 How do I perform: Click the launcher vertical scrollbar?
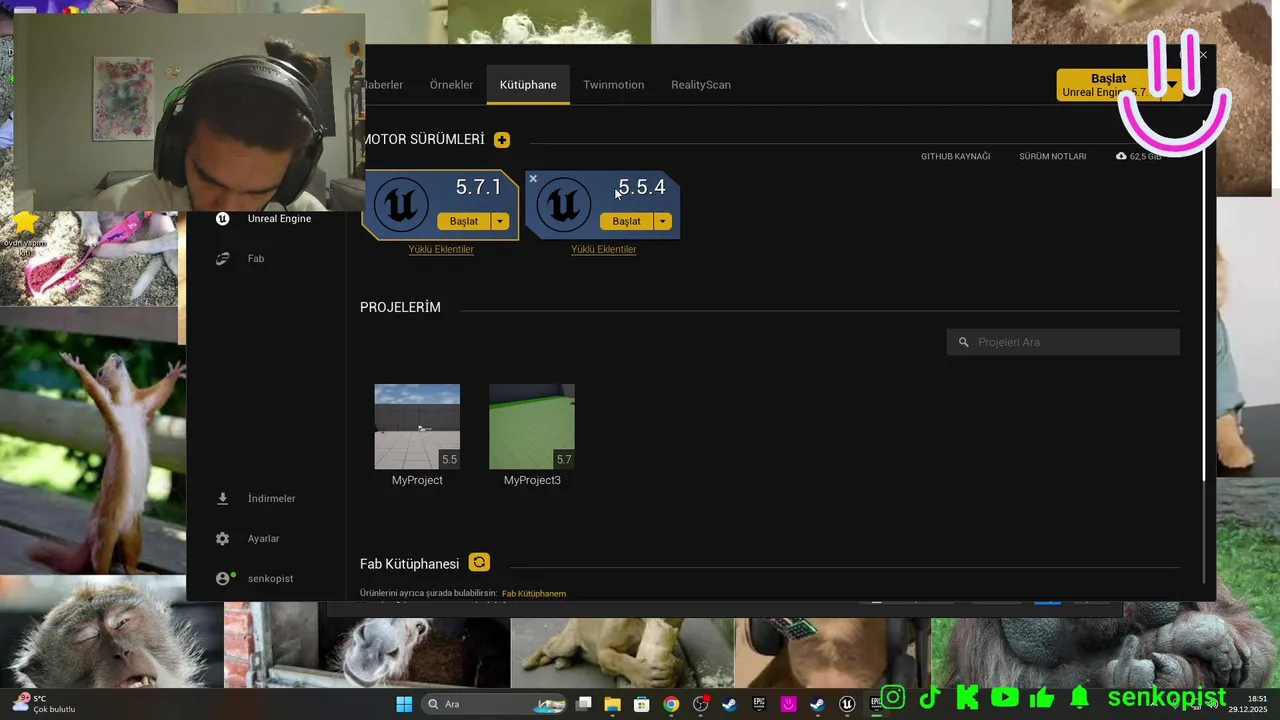tap(1204, 300)
